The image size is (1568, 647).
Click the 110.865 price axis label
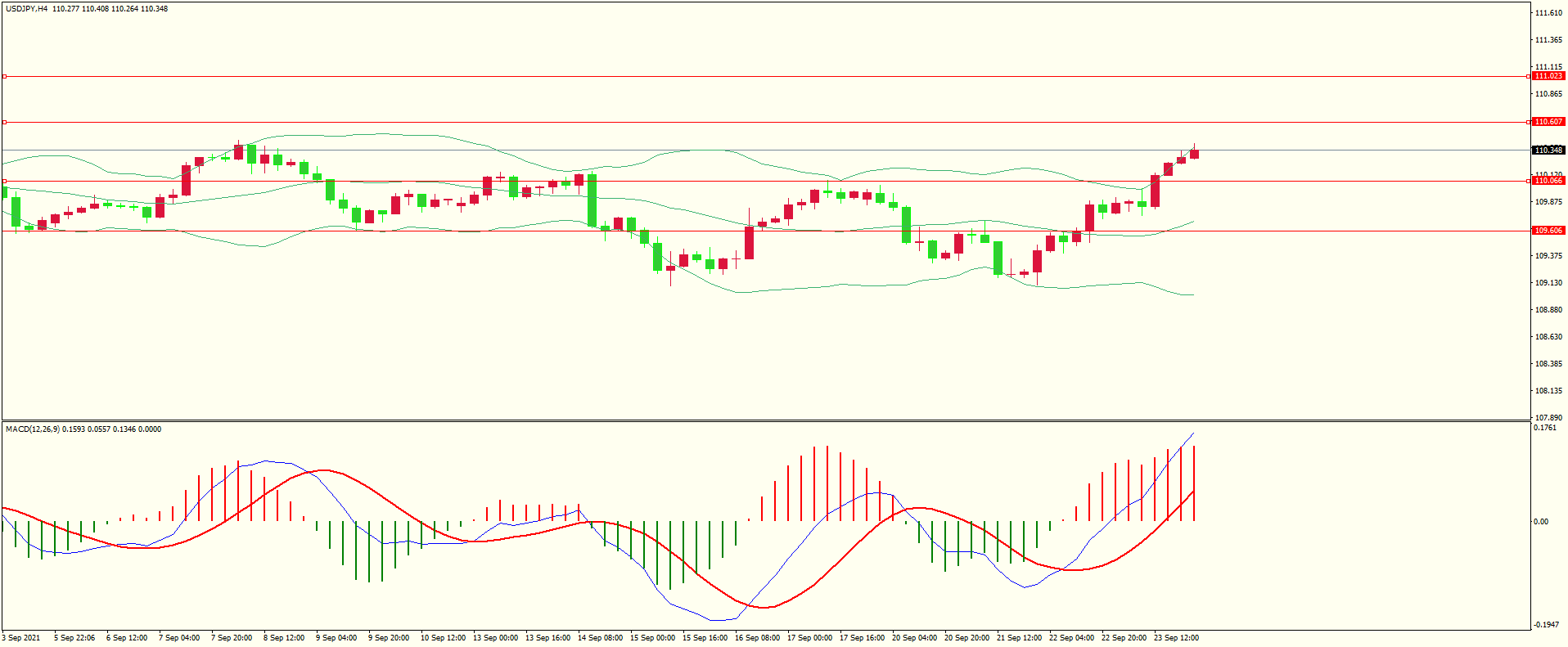pos(1548,94)
